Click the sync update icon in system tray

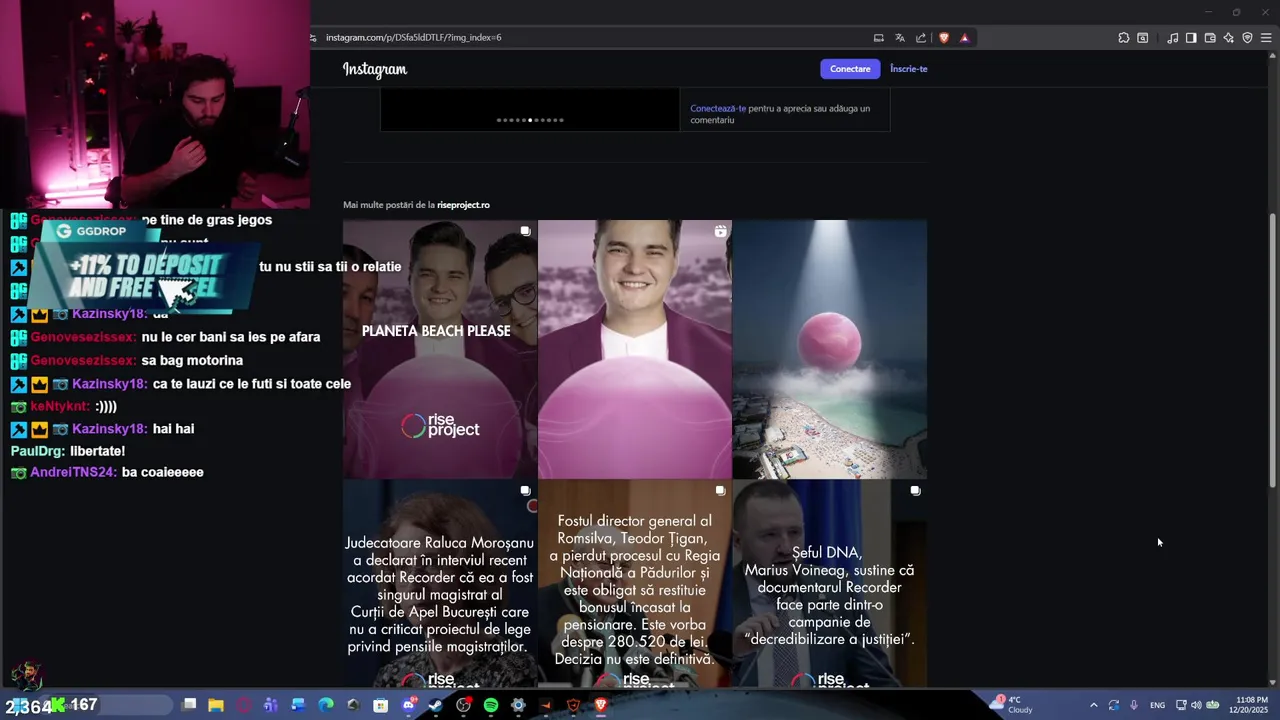pyautogui.click(x=1113, y=705)
